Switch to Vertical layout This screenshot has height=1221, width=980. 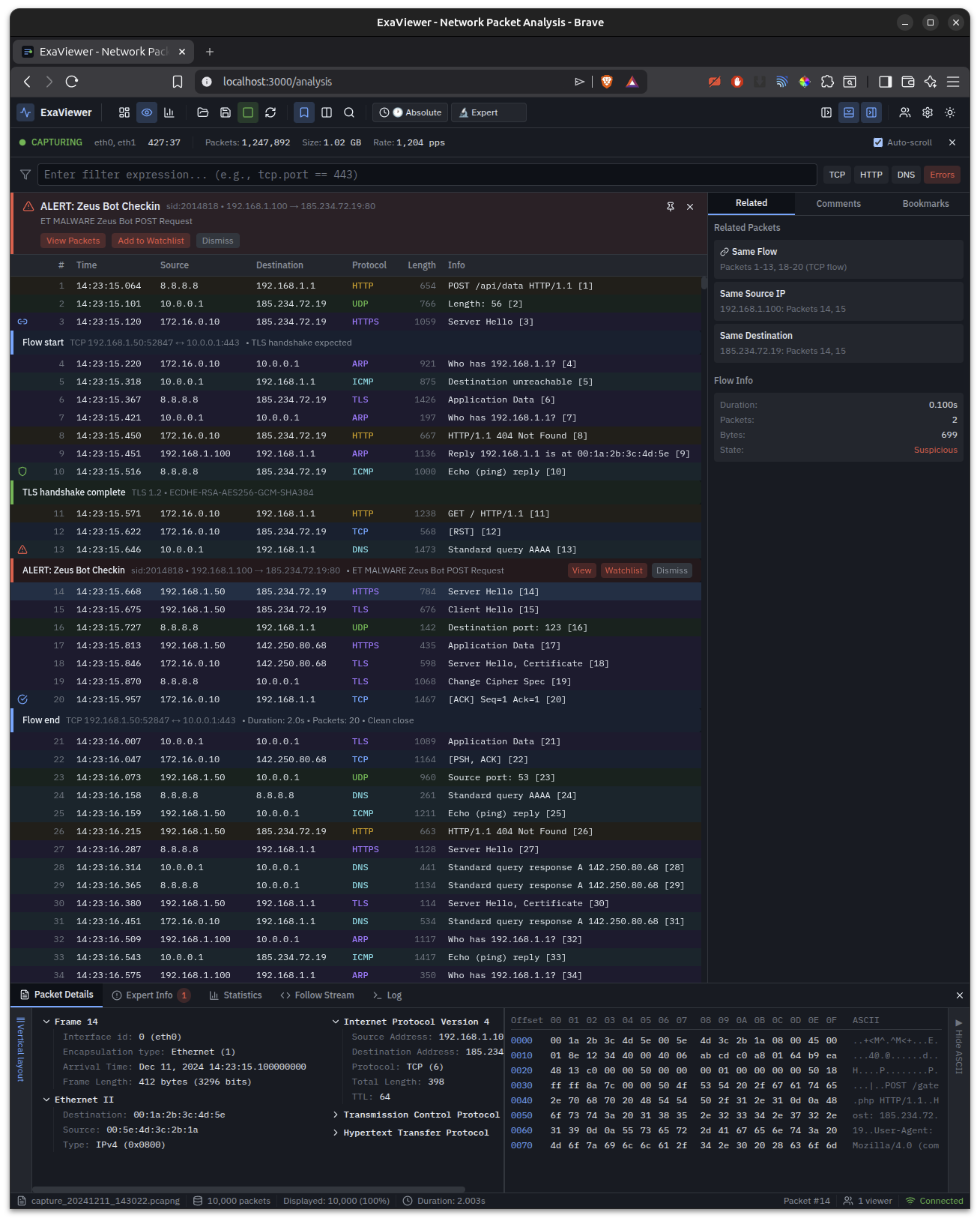21,1049
